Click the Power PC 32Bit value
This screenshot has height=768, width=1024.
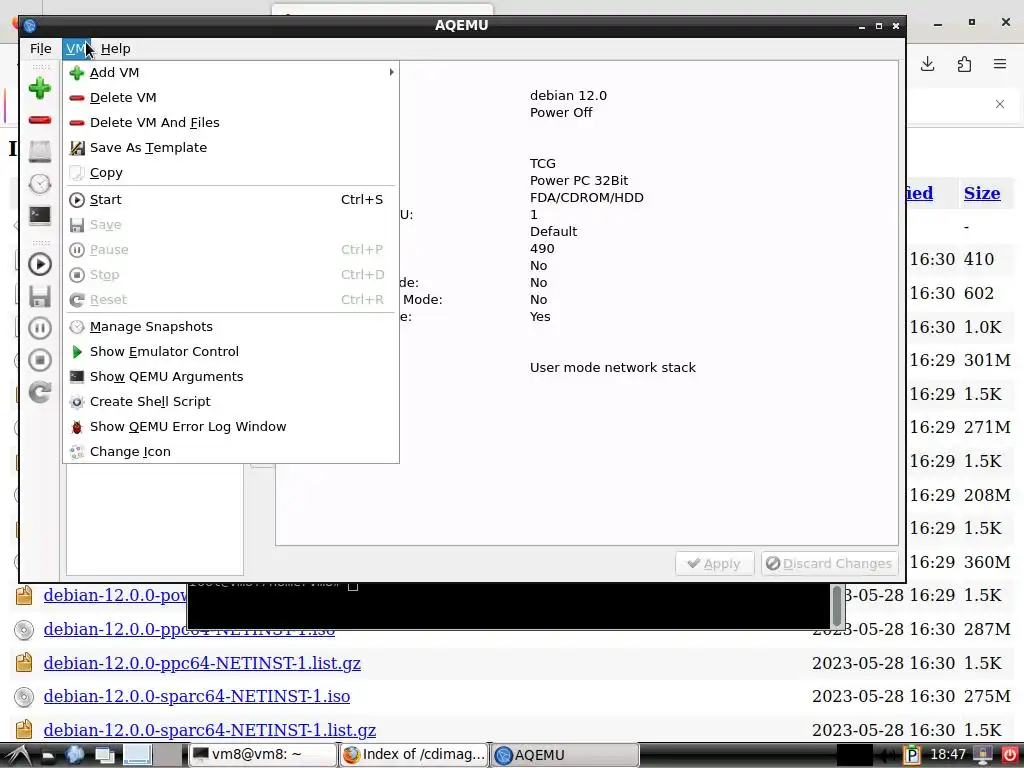pyautogui.click(x=579, y=180)
